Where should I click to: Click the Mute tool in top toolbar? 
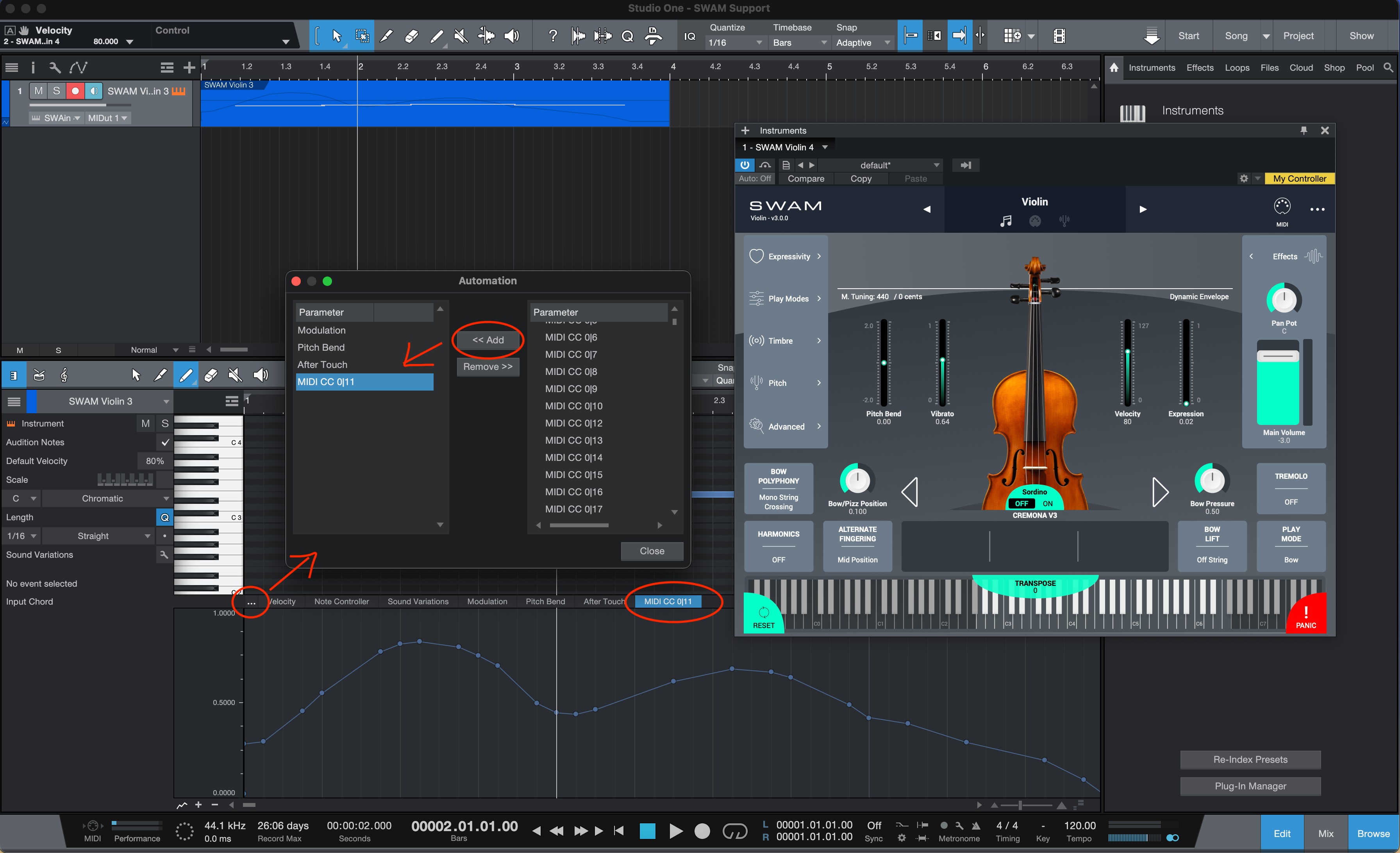coord(461,36)
